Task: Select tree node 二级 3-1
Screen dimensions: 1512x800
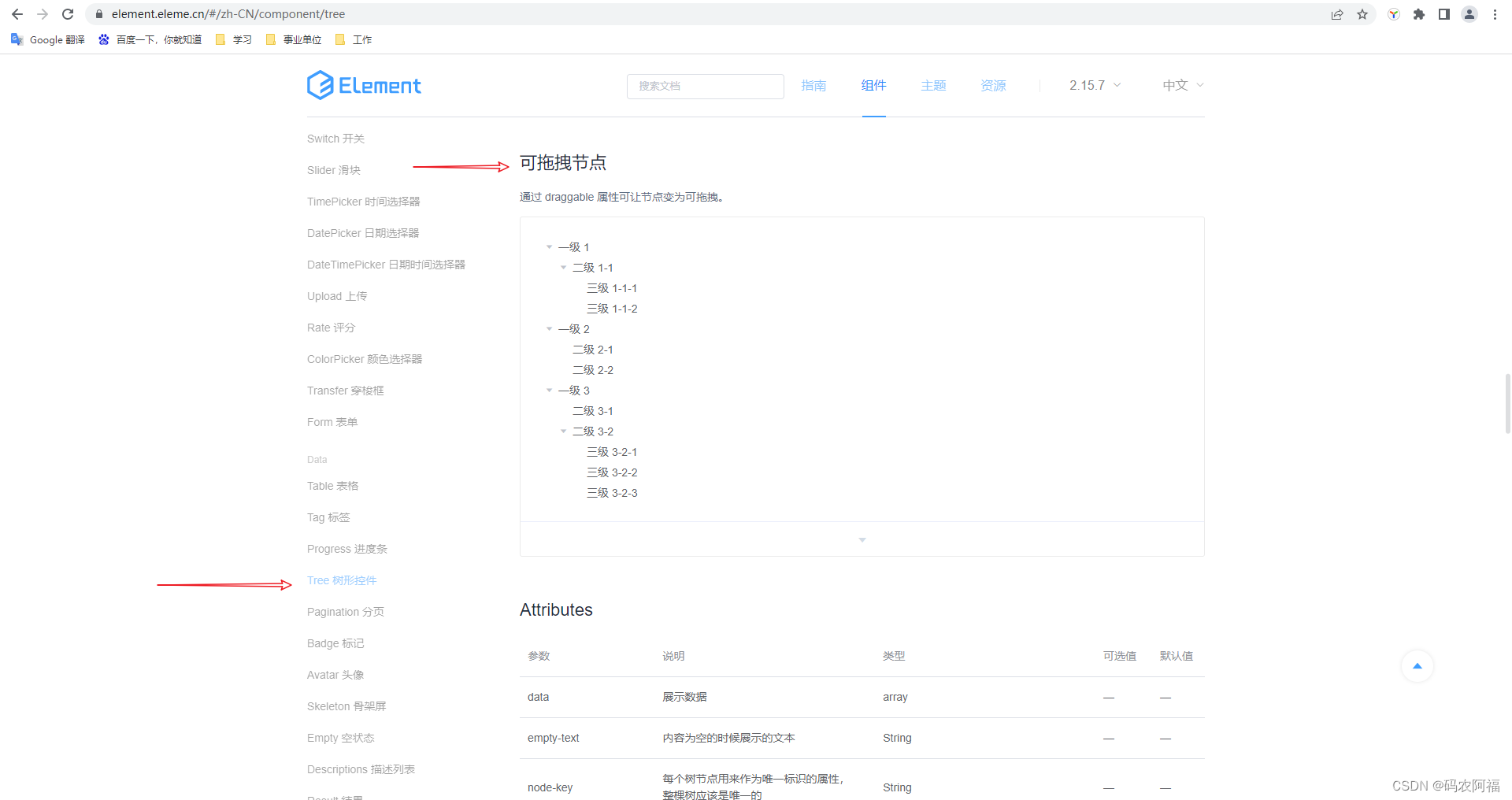Action: [x=593, y=411]
